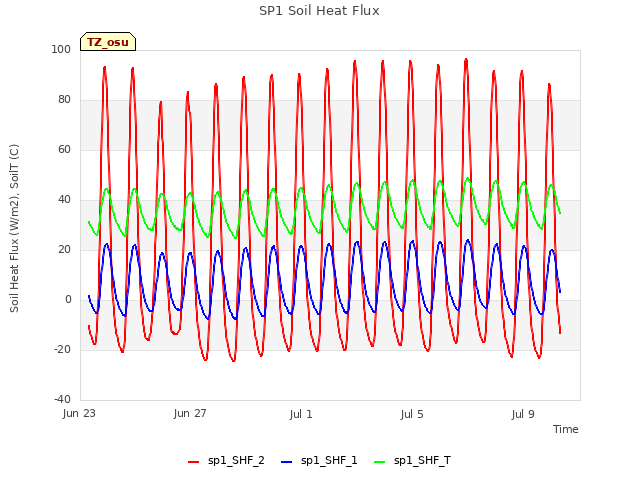
Task: Toggle sp1_SHF_1 legend entry
Action: coord(319,461)
